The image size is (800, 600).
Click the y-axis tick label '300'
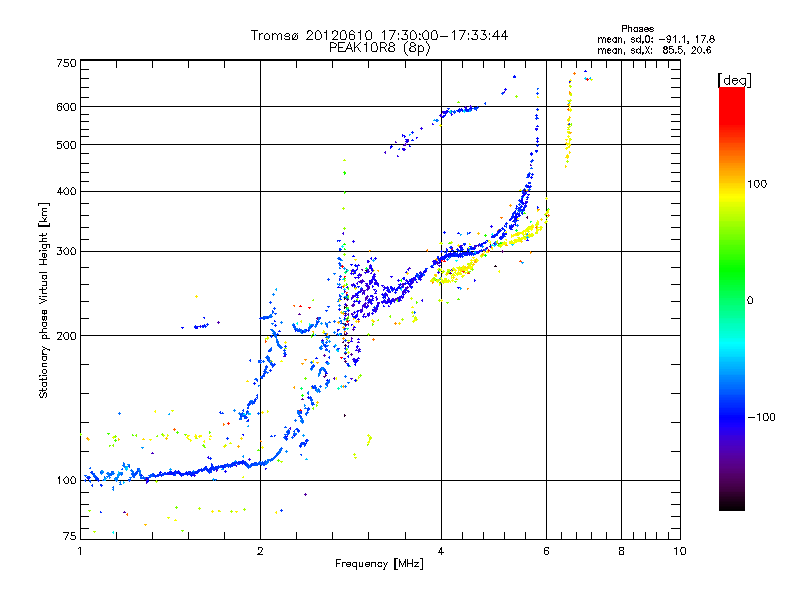point(66,252)
